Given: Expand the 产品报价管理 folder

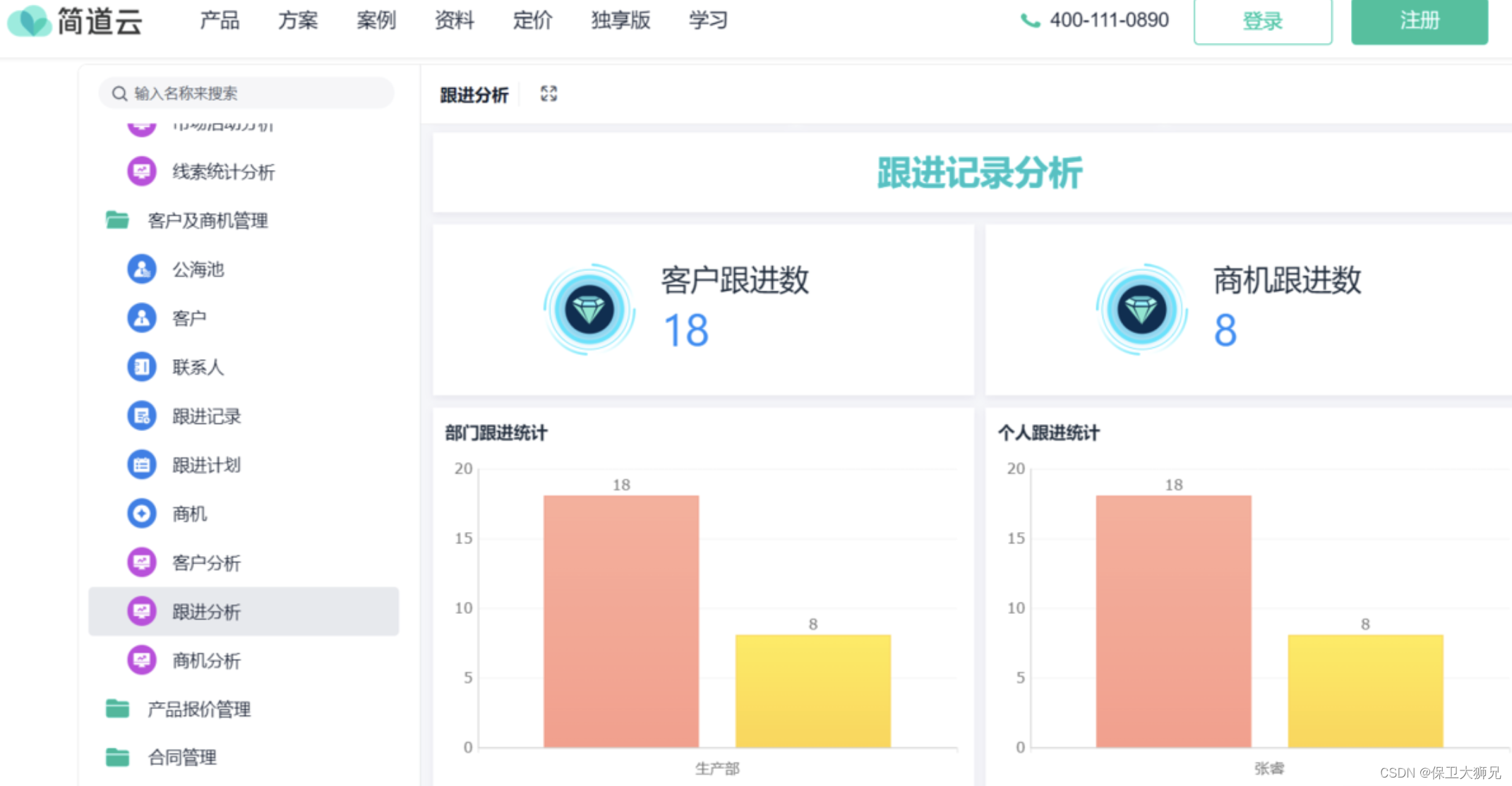Looking at the screenshot, I should (199, 709).
